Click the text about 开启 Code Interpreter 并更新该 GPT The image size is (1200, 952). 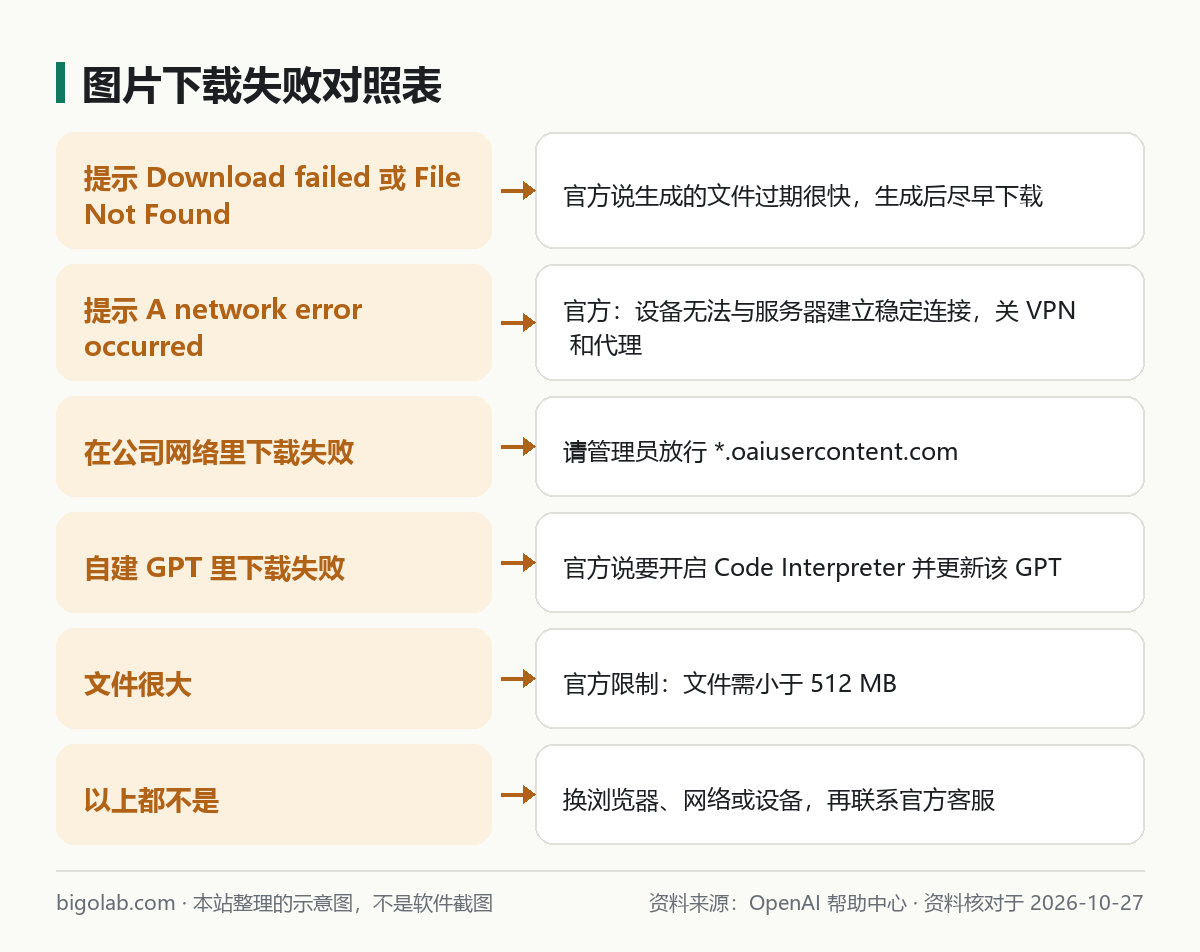(812, 568)
